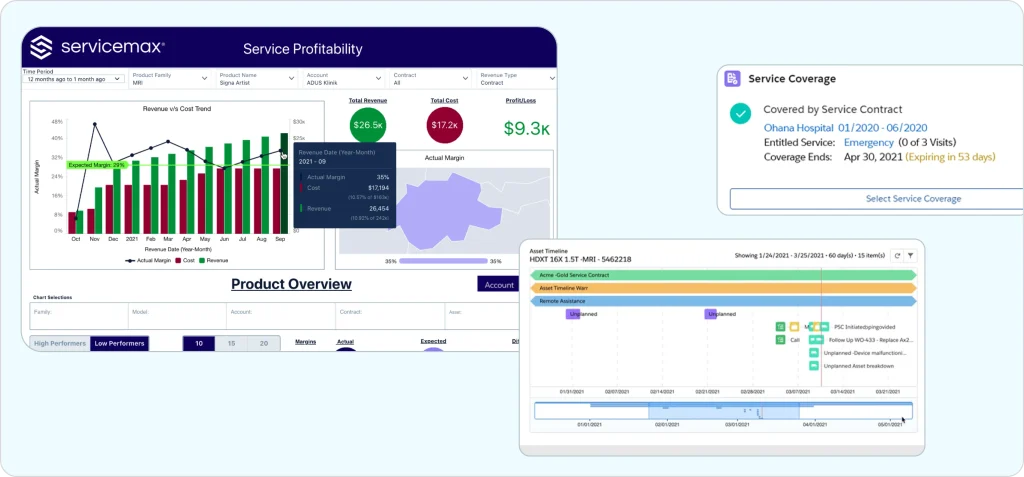Click 'Follow Up WO-433 - Replace Ax2' text
This screenshot has height=477, width=1024.
coord(871,340)
